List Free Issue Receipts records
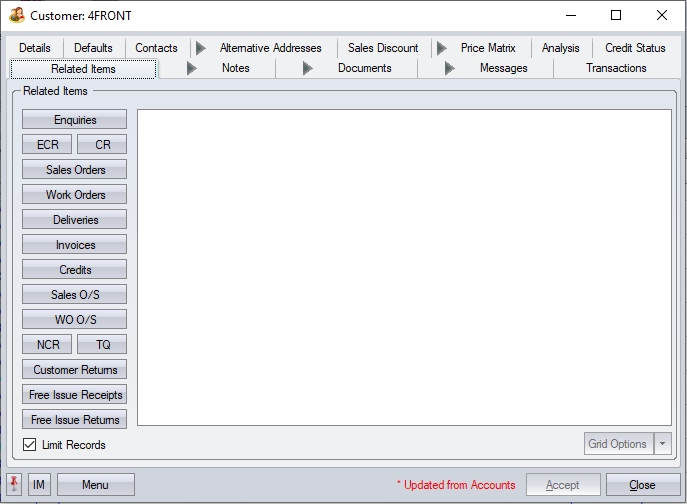687x504 pixels. pos(75,395)
